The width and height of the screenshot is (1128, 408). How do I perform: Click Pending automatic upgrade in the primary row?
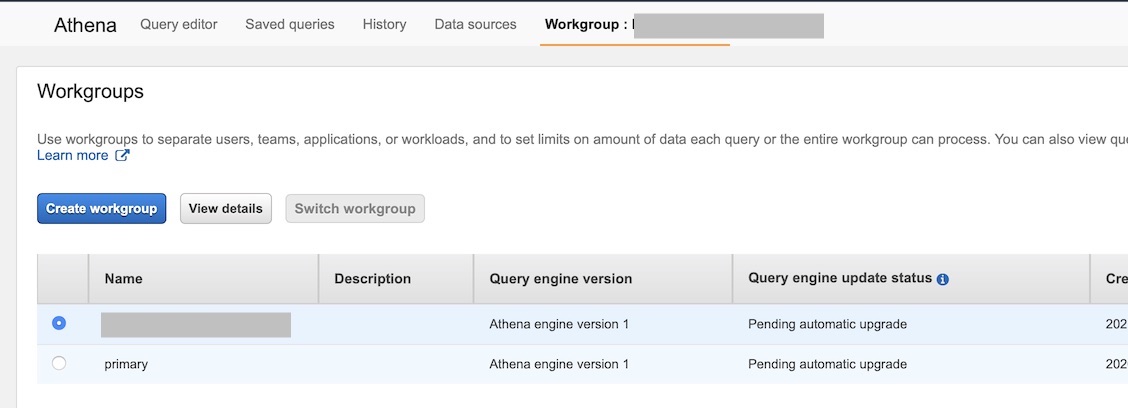[827, 364]
